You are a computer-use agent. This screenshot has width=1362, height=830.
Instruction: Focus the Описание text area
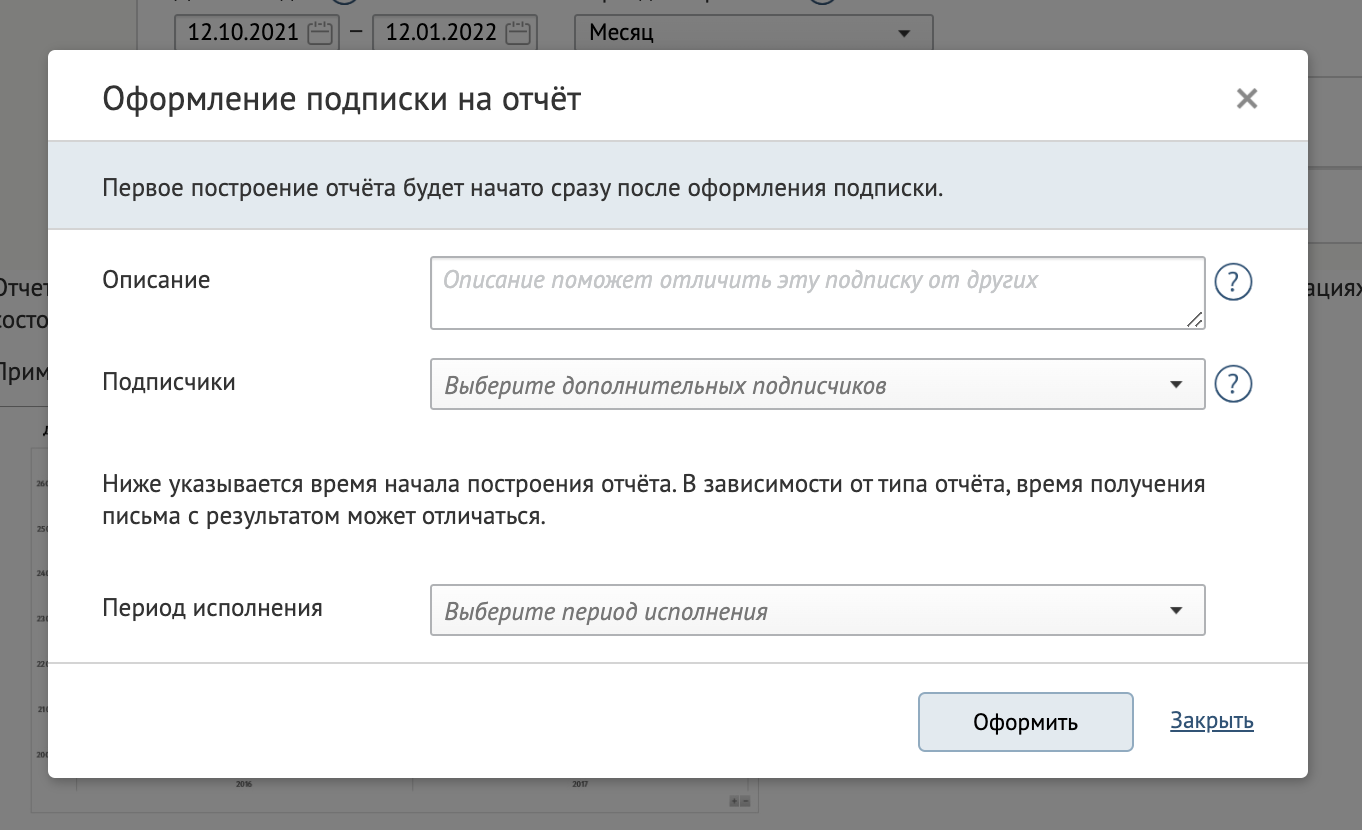coord(817,293)
